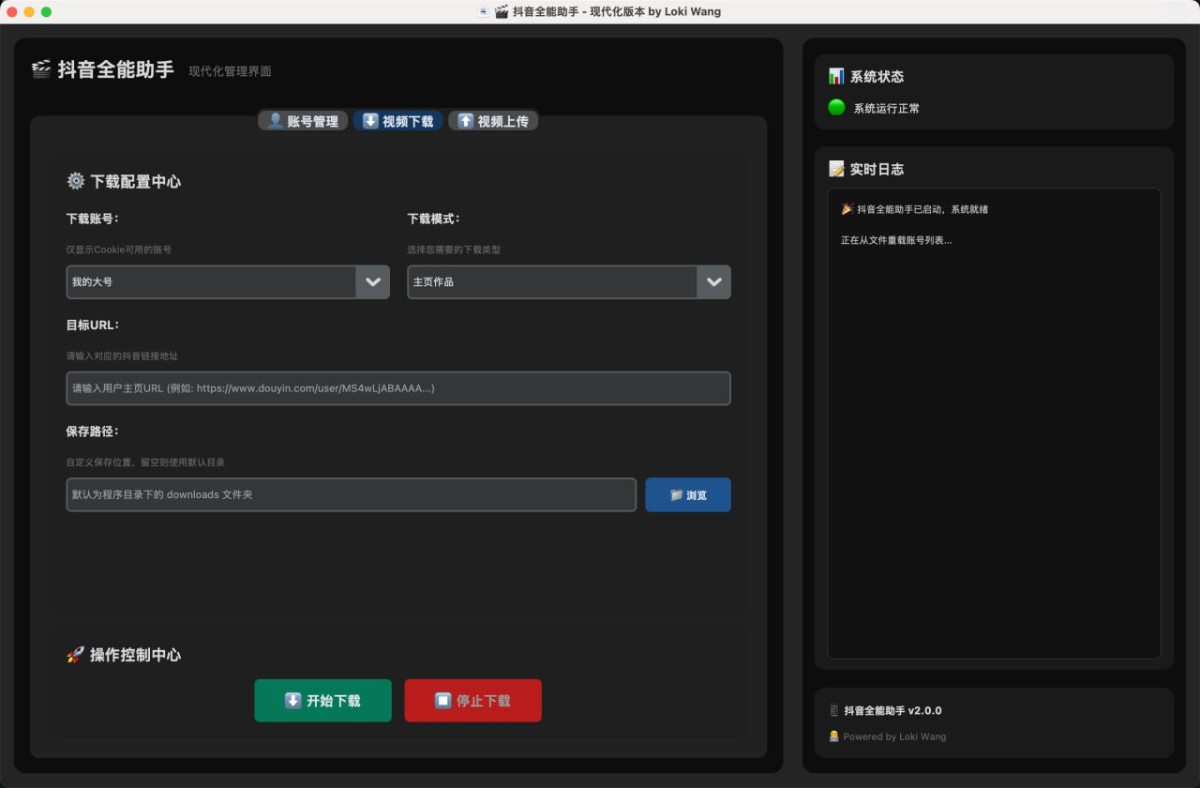Open the 主页作品 mode combo box

point(569,282)
